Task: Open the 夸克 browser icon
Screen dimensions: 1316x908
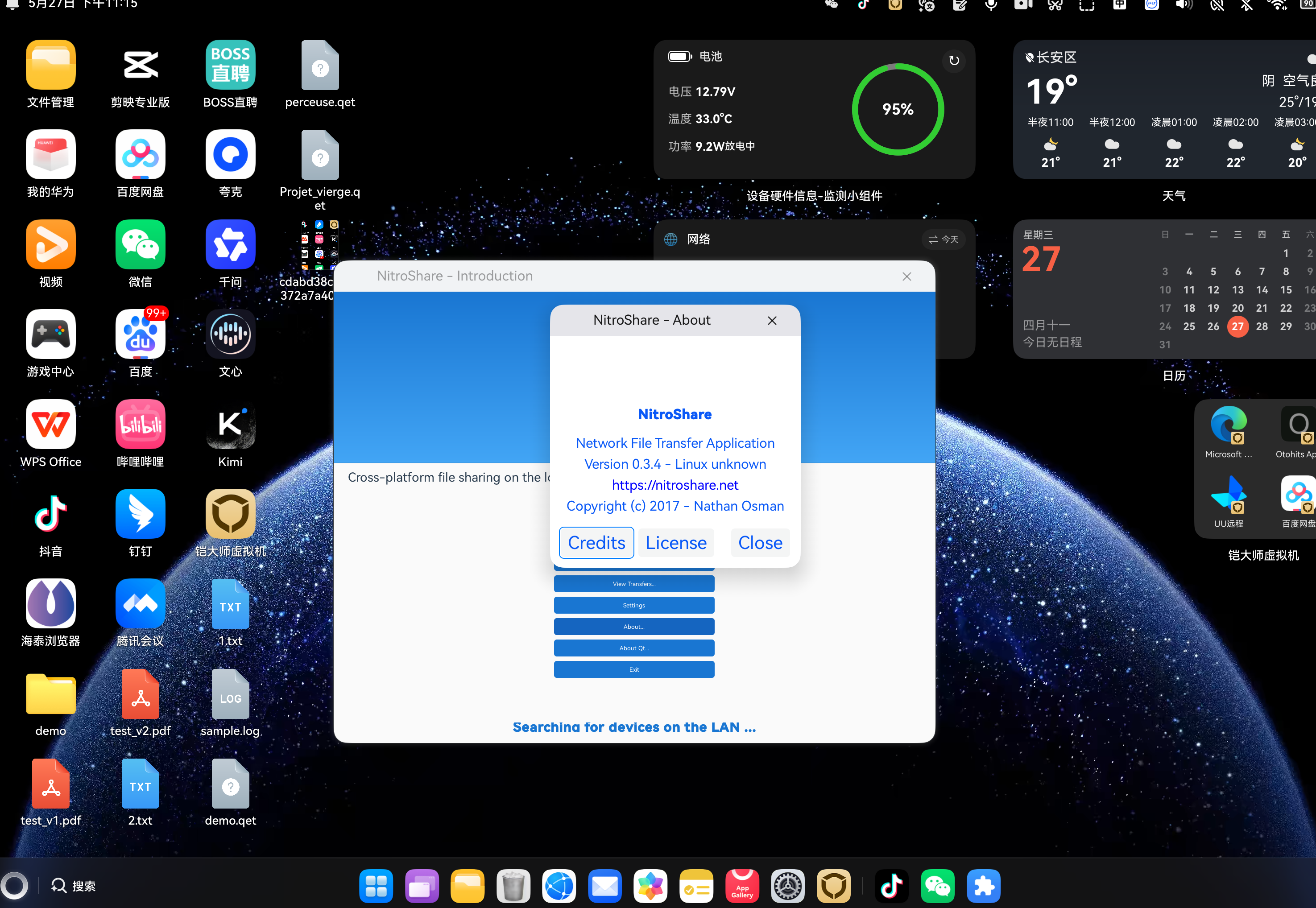Action: point(231,154)
